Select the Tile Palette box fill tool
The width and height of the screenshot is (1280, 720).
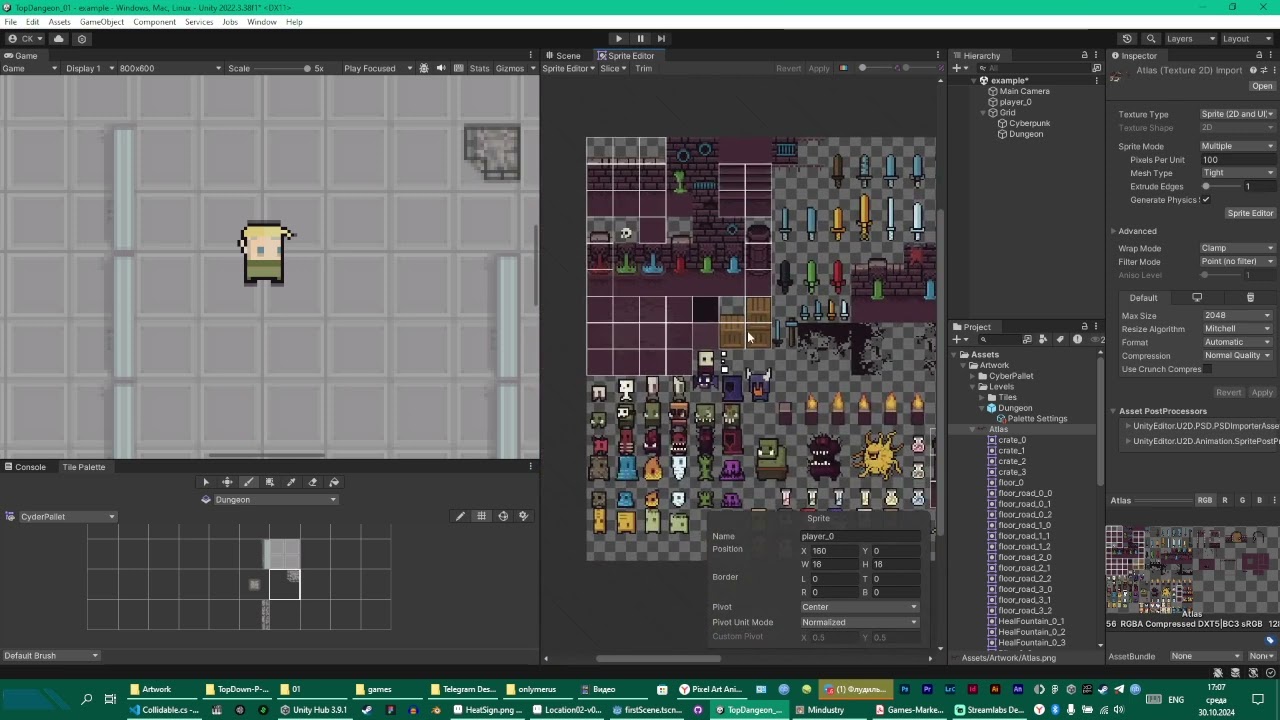tap(270, 482)
